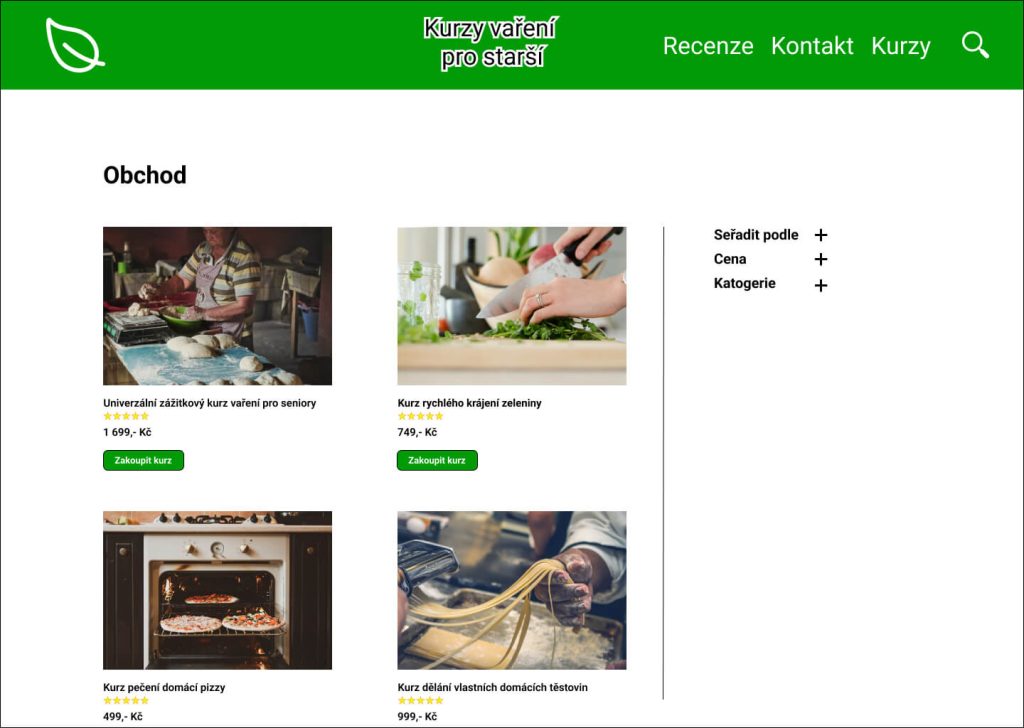Open the Kurz pečení domácí pizzy title
This screenshot has width=1024, height=728.
tap(164, 687)
